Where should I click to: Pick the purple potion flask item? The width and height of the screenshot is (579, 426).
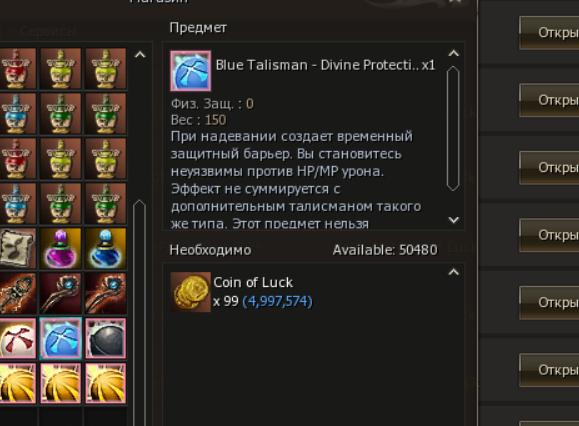61,248
